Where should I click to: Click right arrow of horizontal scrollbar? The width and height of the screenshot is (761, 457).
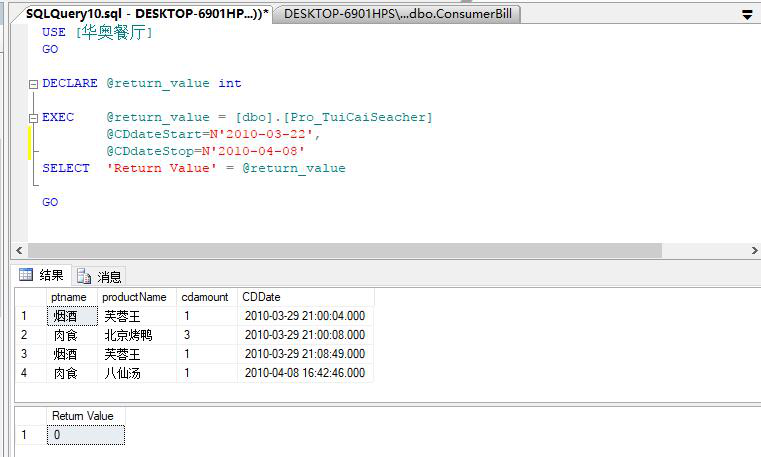coord(754,250)
